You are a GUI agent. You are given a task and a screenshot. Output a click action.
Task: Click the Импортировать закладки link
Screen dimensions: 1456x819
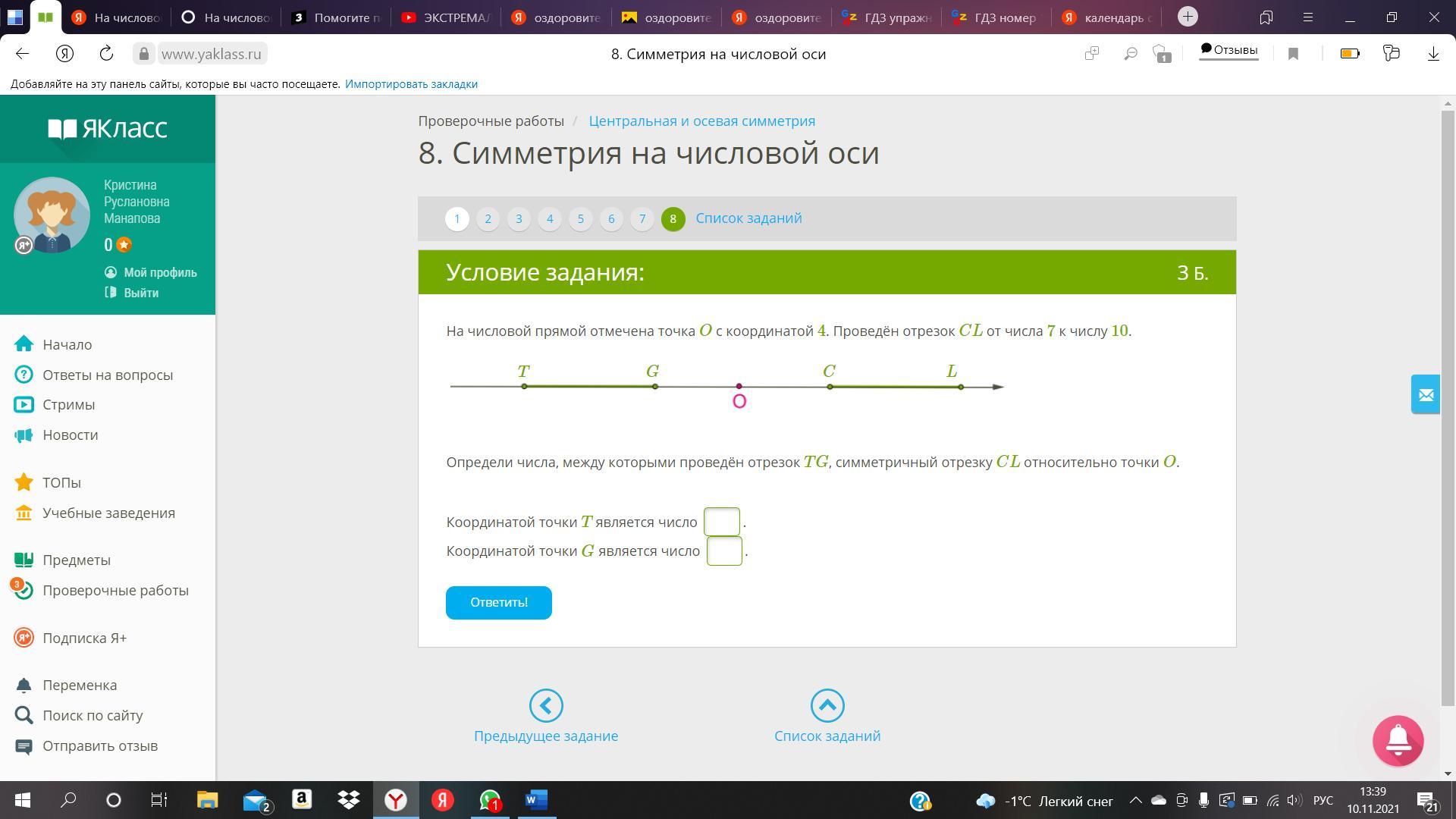tap(411, 84)
